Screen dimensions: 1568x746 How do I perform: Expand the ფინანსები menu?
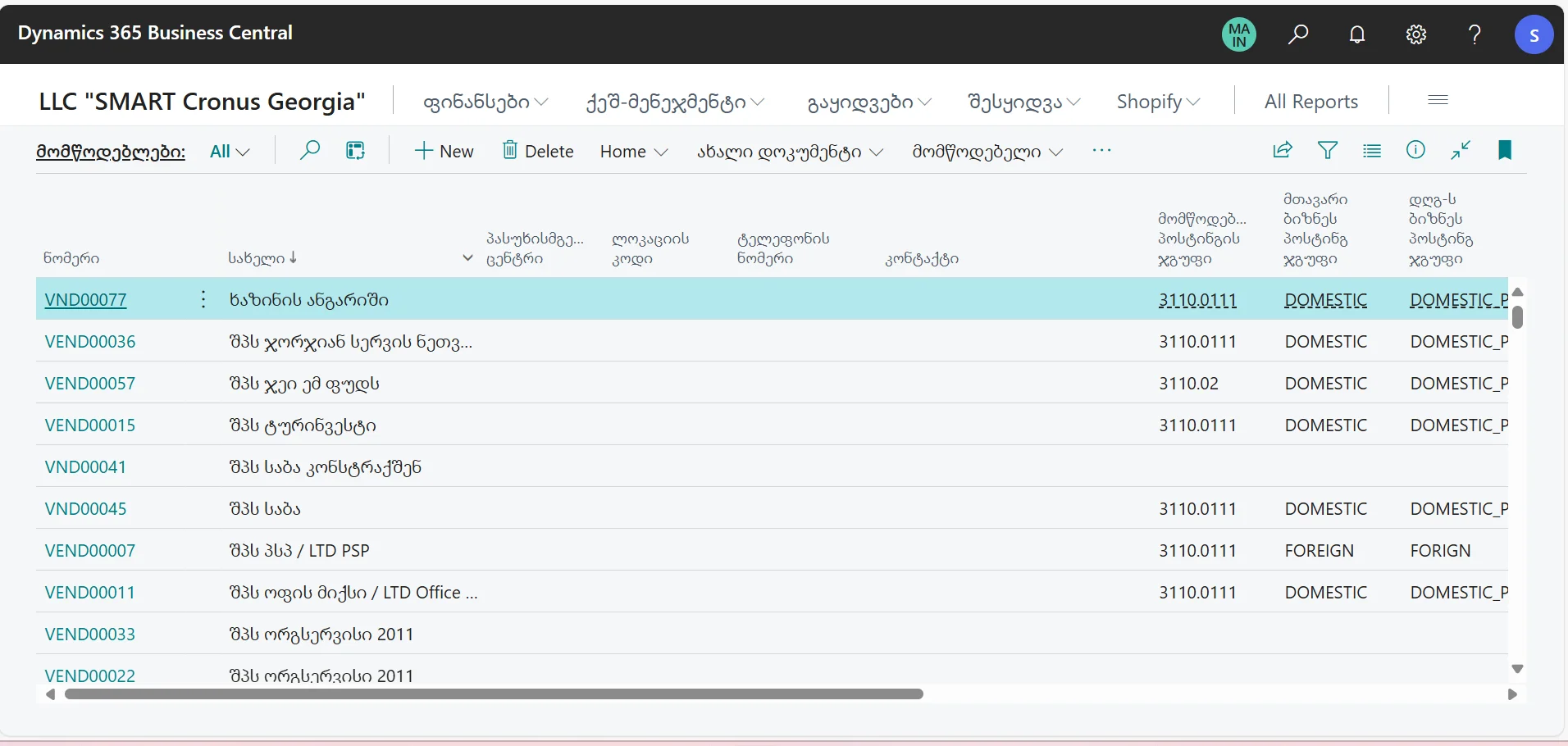(485, 102)
